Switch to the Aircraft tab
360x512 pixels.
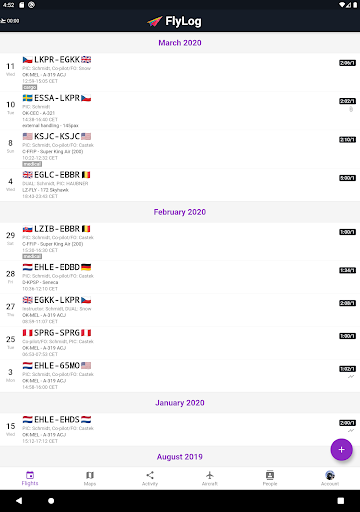pos(210,478)
